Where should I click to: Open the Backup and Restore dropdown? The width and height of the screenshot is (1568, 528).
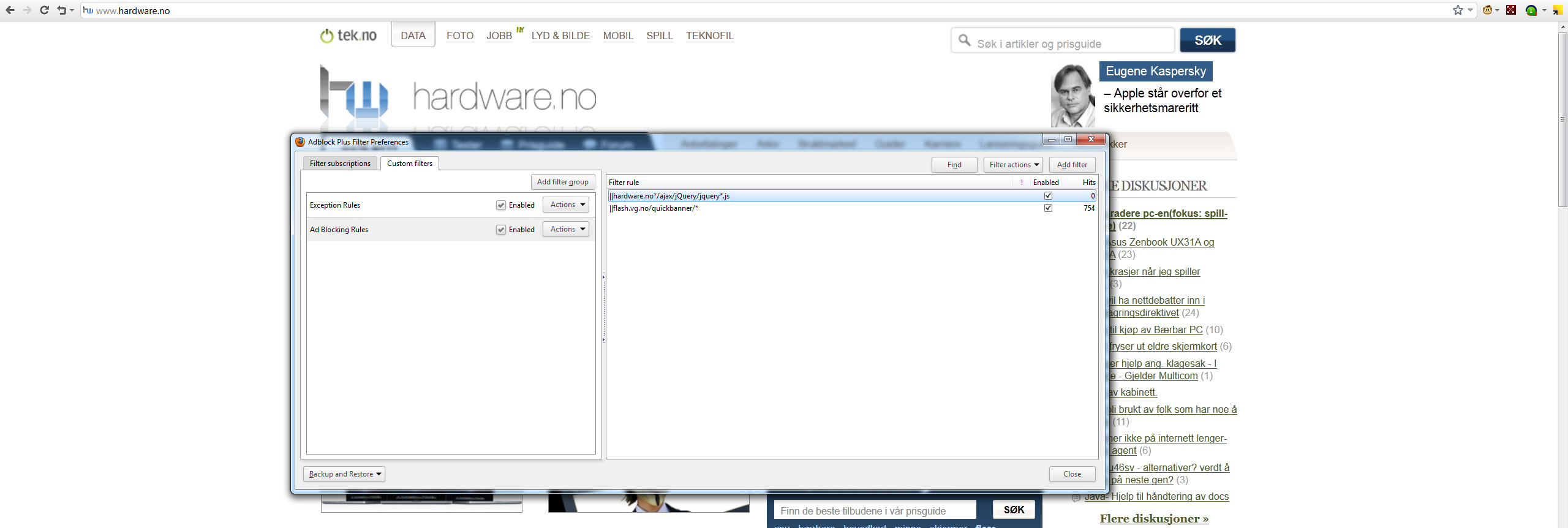pos(344,474)
